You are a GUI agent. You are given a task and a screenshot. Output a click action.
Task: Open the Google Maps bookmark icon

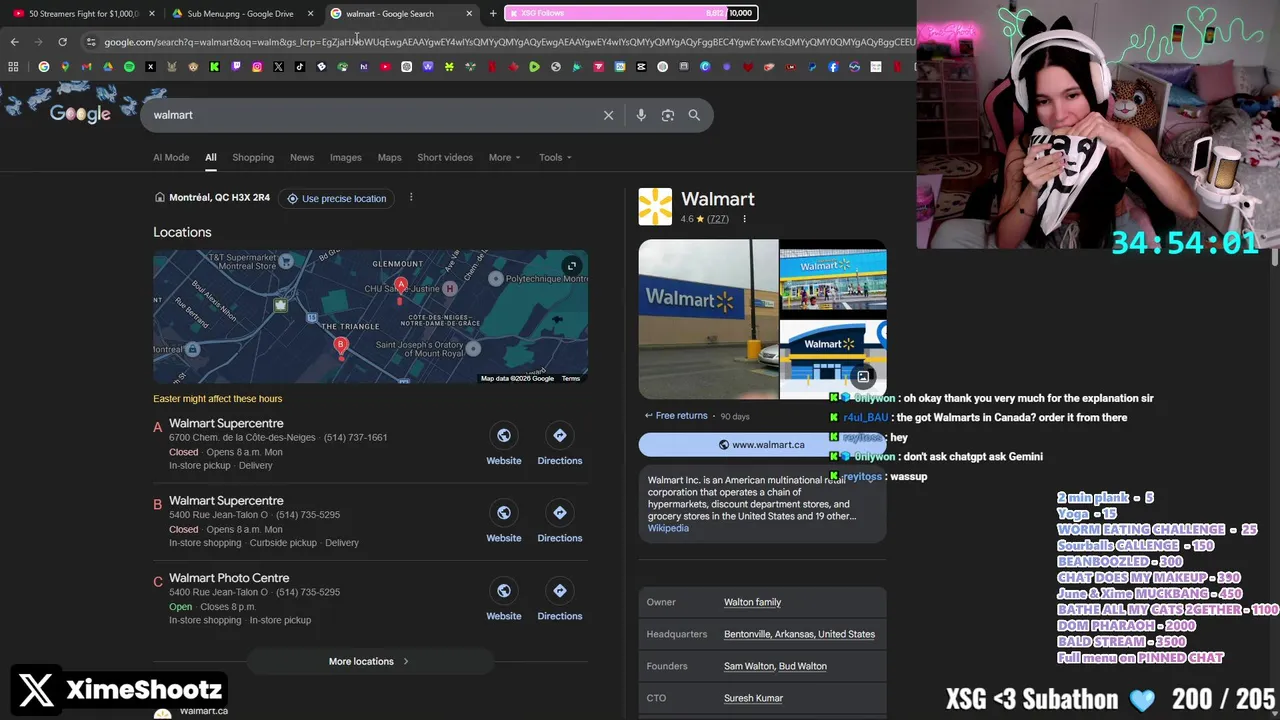(65, 67)
